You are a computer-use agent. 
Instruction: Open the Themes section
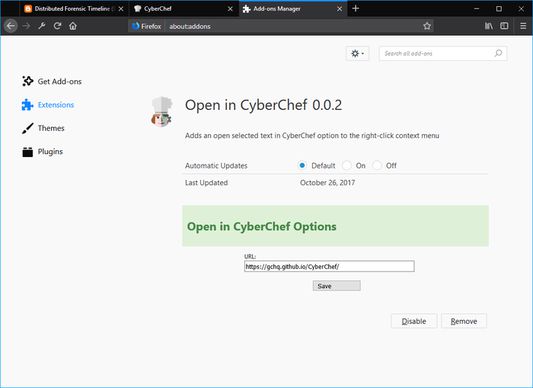[43, 128]
